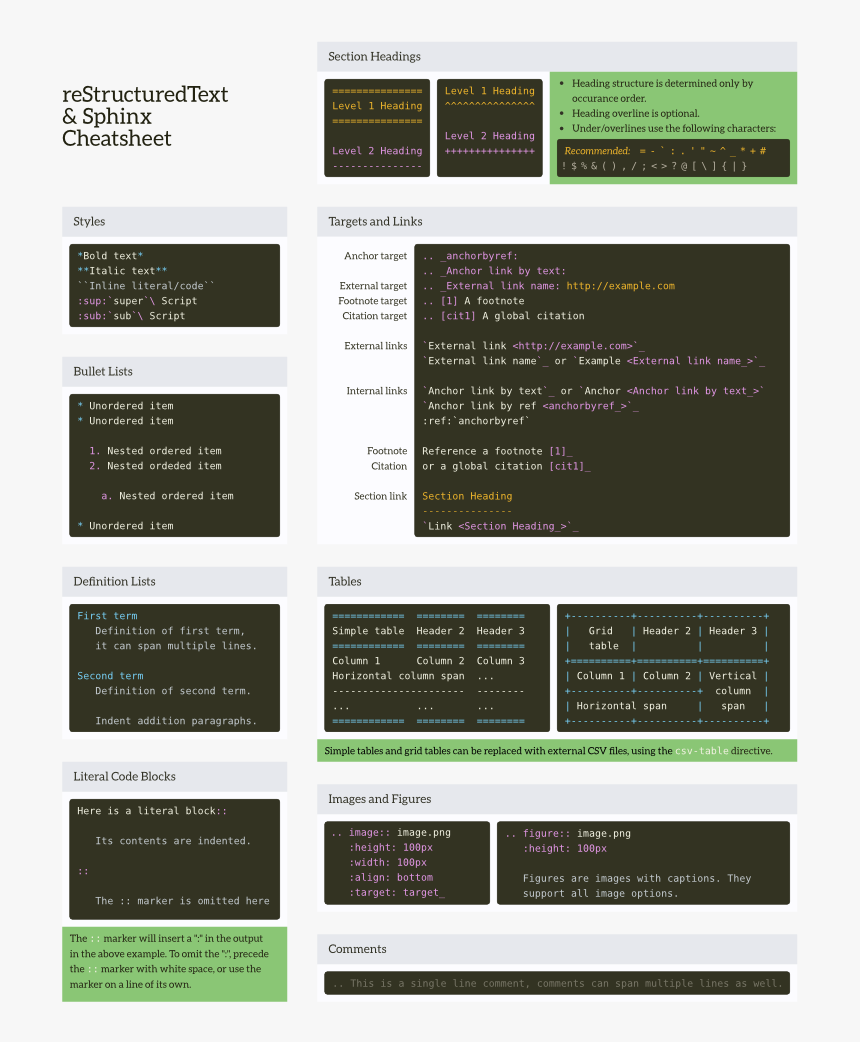This screenshot has height=1042, width=860.
Task: Select the "Footnote target" label
Action: [x=372, y=301]
